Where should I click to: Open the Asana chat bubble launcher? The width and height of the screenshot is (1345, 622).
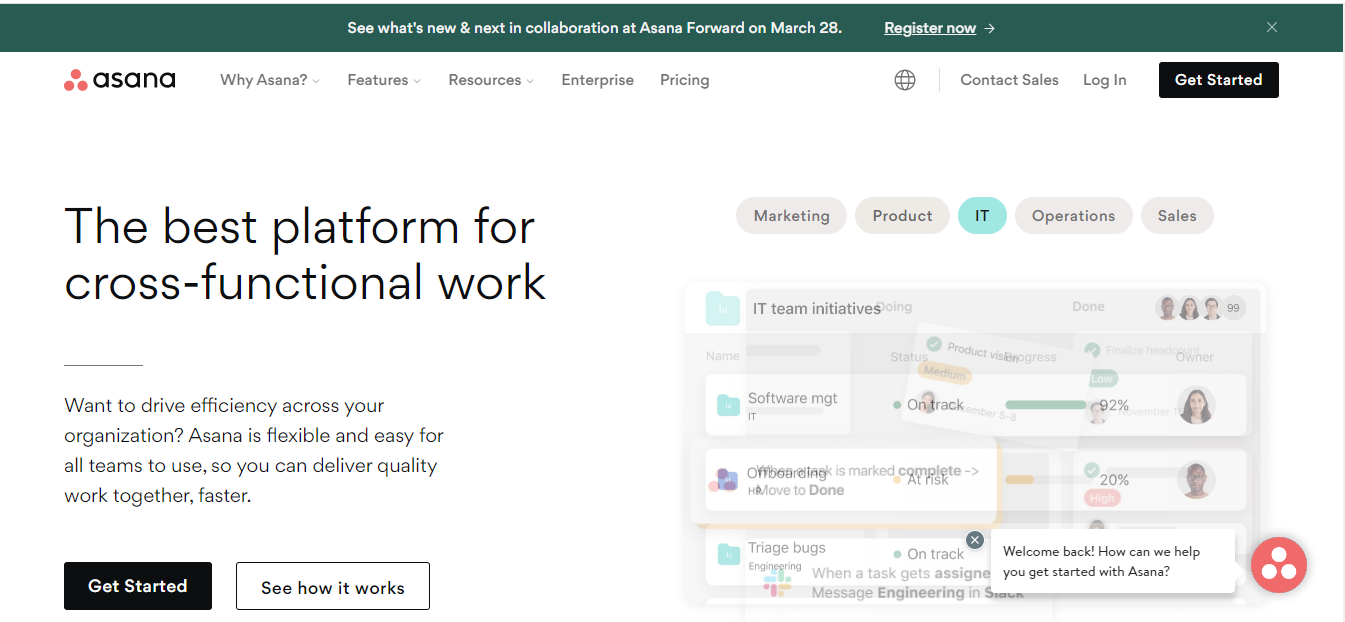(1279, 565)
